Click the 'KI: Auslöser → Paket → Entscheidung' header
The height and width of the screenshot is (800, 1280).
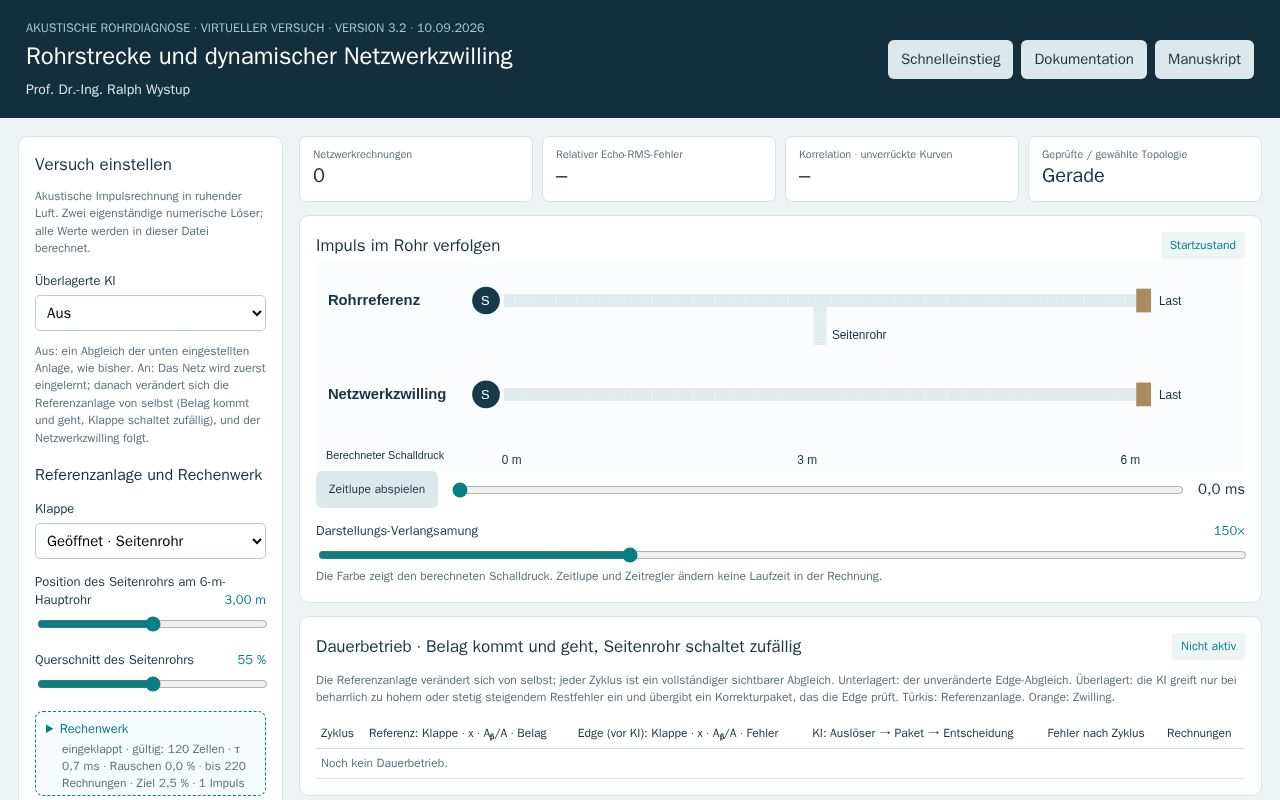pyautogui.click(x=913, y=733)
